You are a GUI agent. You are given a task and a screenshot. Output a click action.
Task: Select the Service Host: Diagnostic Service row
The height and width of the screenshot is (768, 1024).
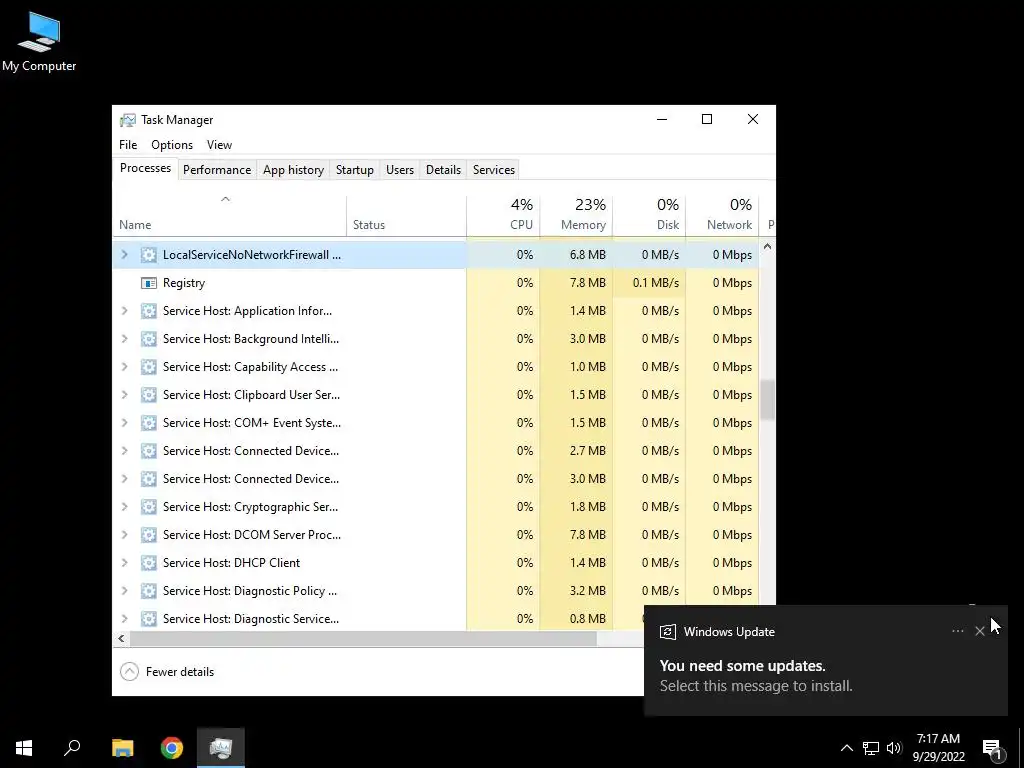click(x=436, y=618)
